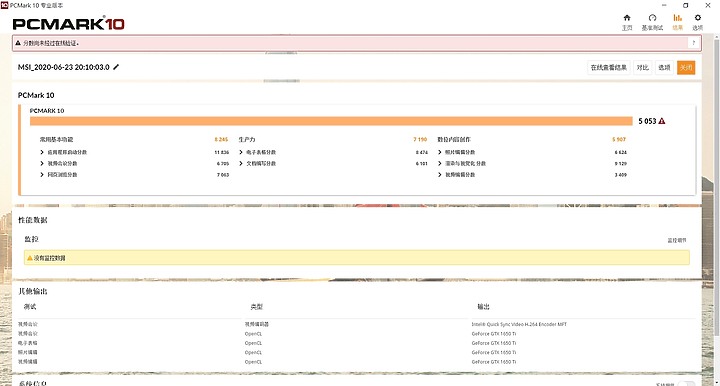720x386 pixels.
Task: Click the 性能数据 heading
Action: [x=33, y=220]
